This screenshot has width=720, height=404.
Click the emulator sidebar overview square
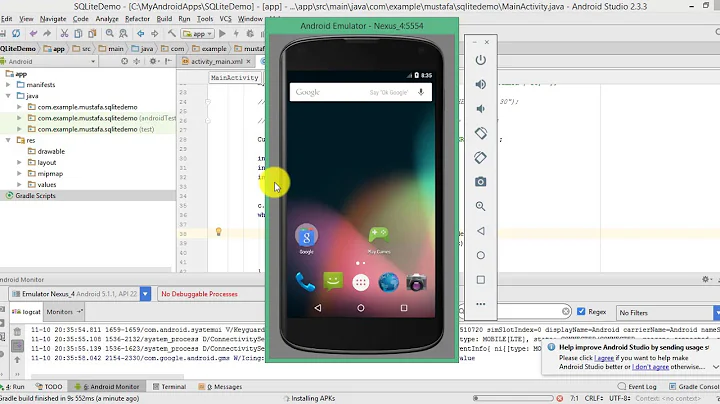tap(480, 280)
